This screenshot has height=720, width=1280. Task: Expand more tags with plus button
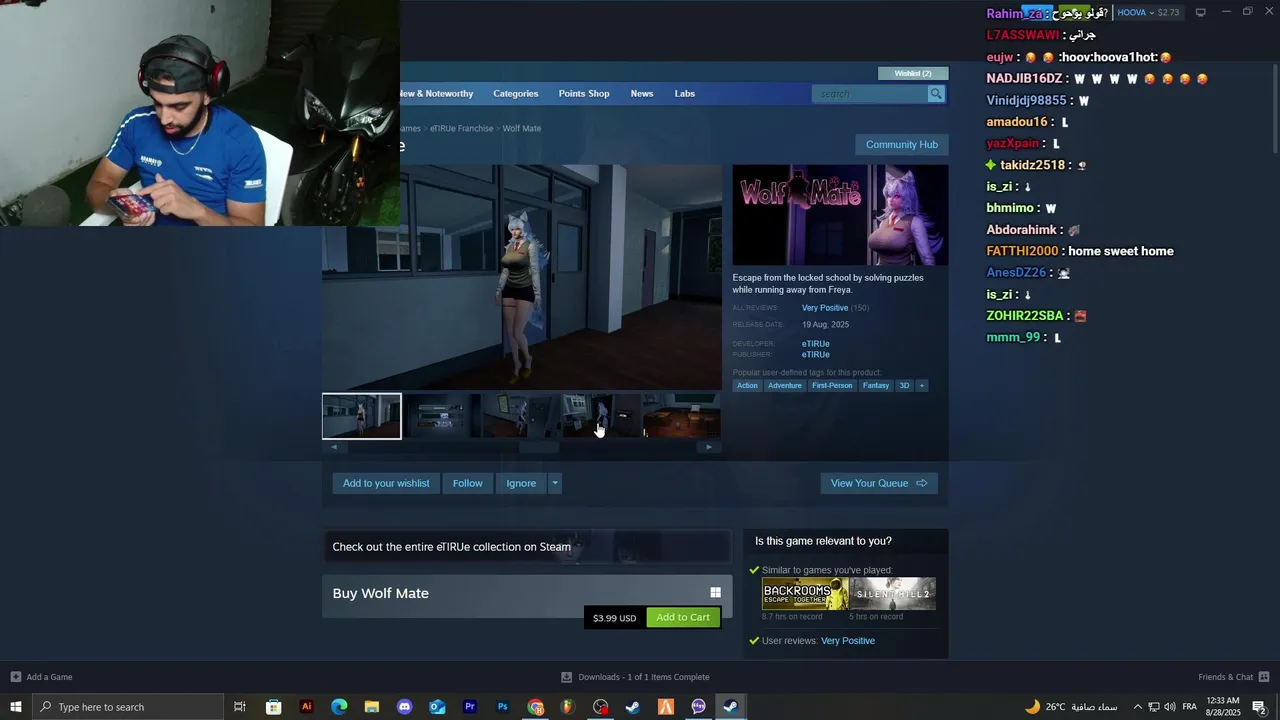(x=921, y=385)
